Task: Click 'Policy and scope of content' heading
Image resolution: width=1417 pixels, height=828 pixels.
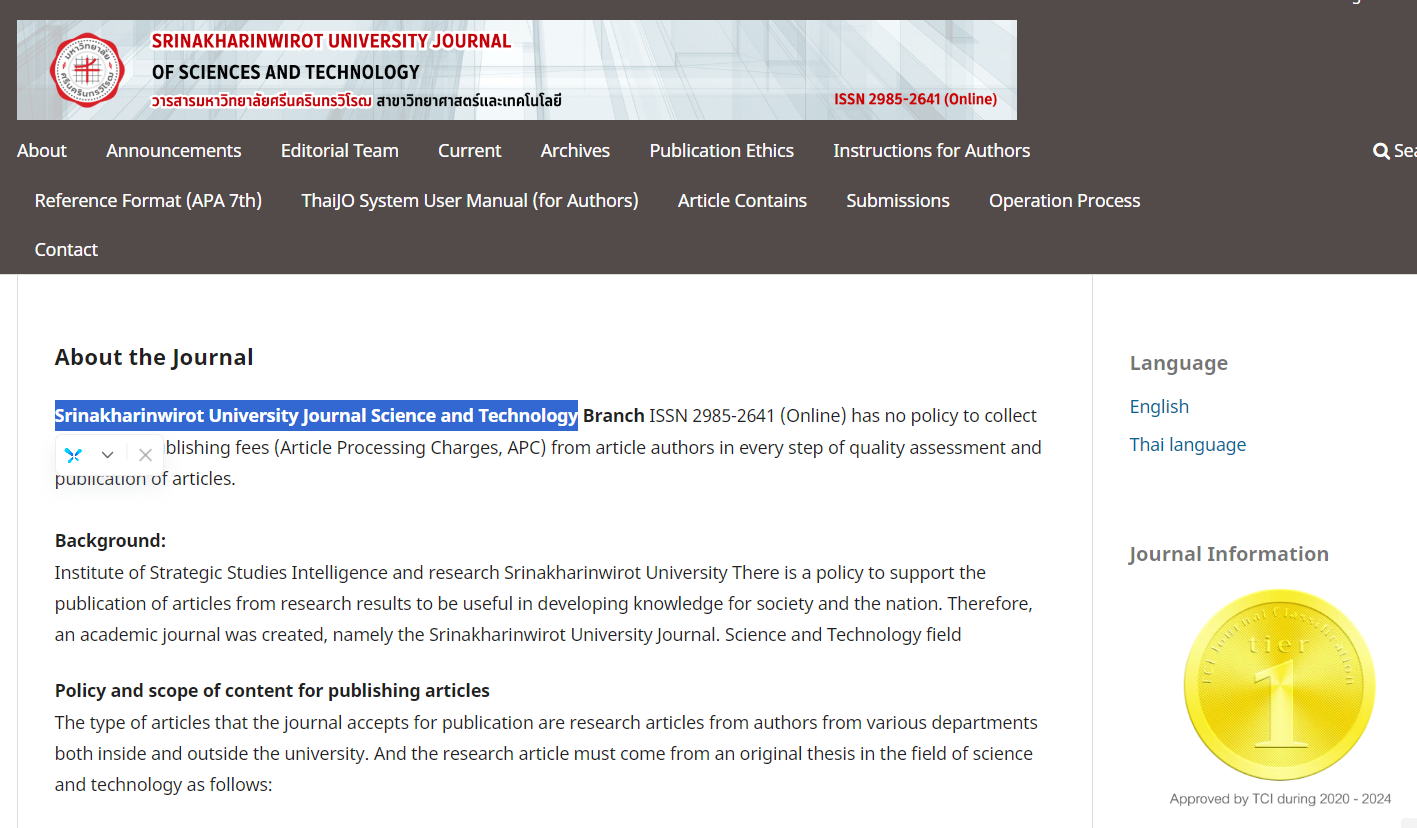Action: [x=272, y=690]
